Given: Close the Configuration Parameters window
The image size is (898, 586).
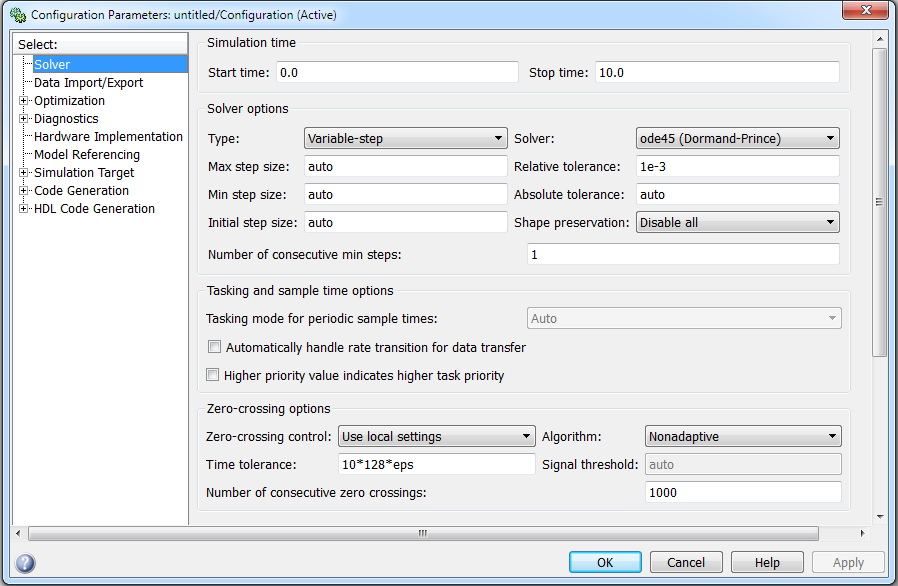Looking at the screenshot, I should (865, 10).
